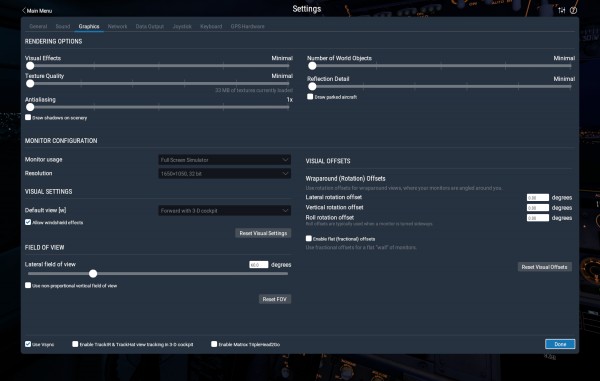Uncheck Allow windshield effects
The width and height of the screenshot is (600, 381).
point(28,222)
